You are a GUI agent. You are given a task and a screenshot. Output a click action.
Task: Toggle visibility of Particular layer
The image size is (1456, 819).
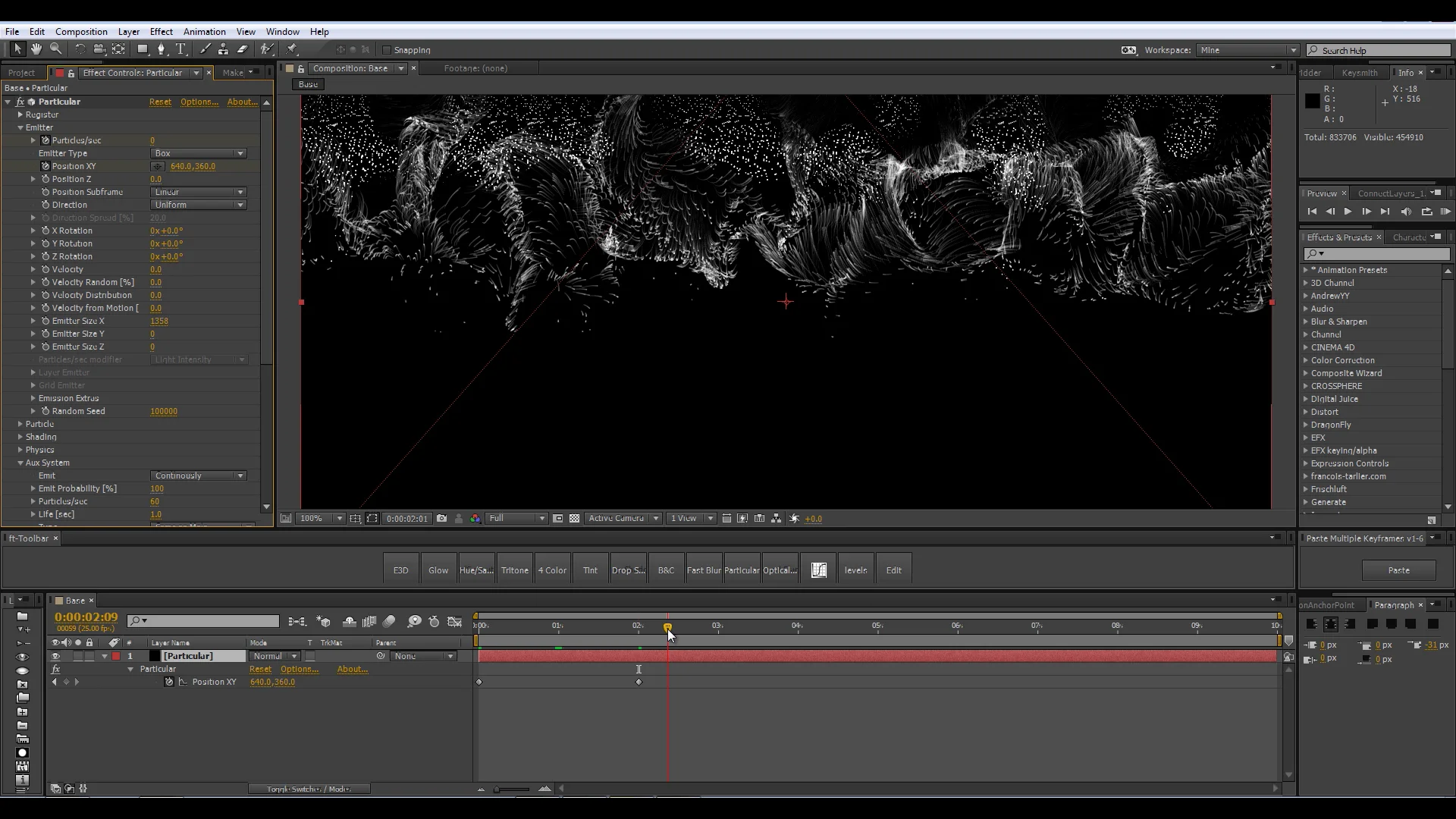(54, 656)
